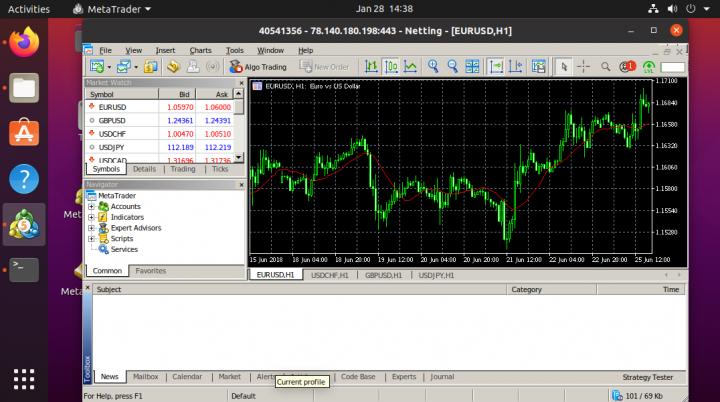Toggle the chart auto-scroll button
The height and width of the screenshot is (402, 720).
[496, 67]
